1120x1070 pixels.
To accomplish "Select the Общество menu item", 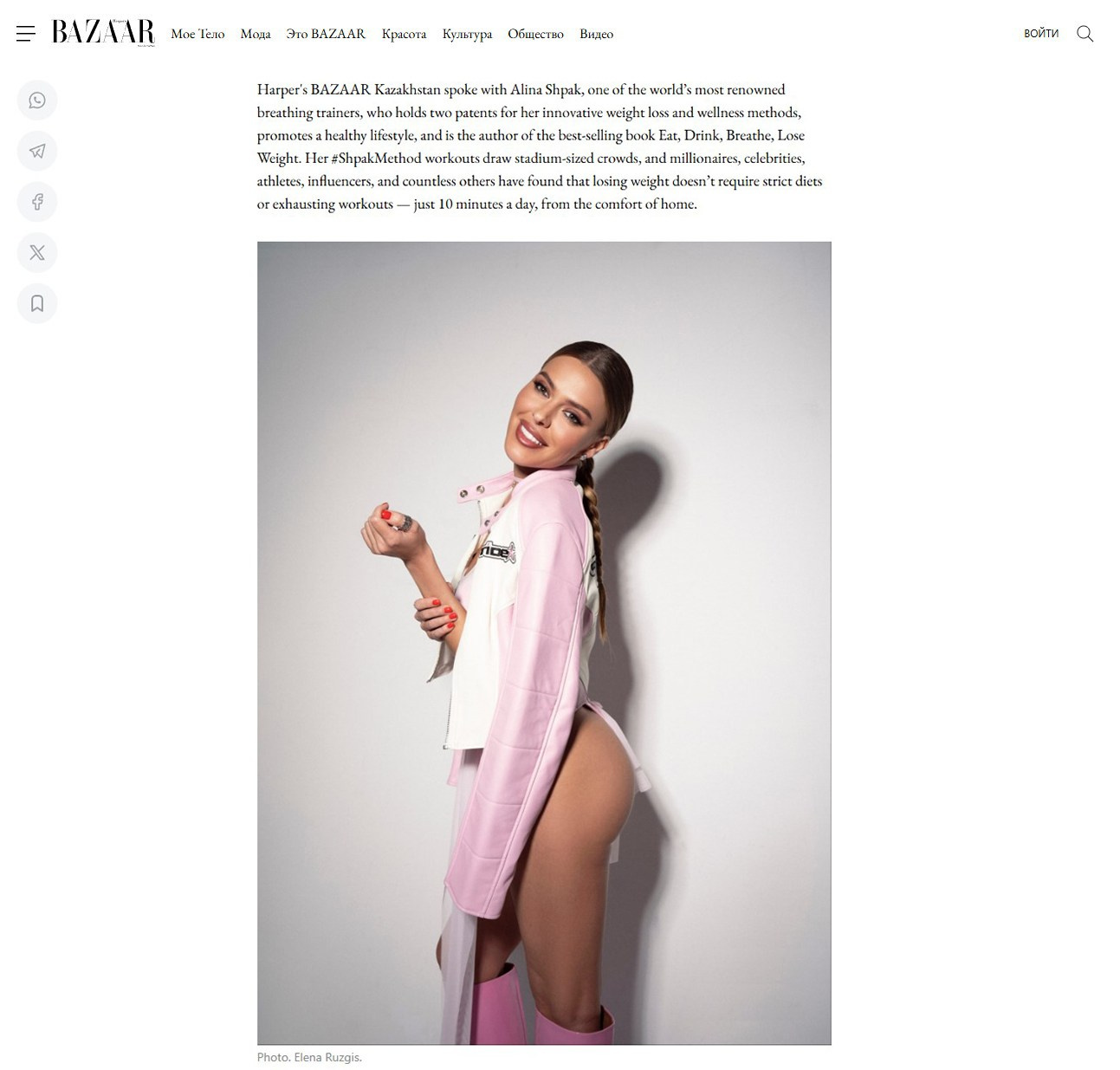I will click(x=535, y=34).
